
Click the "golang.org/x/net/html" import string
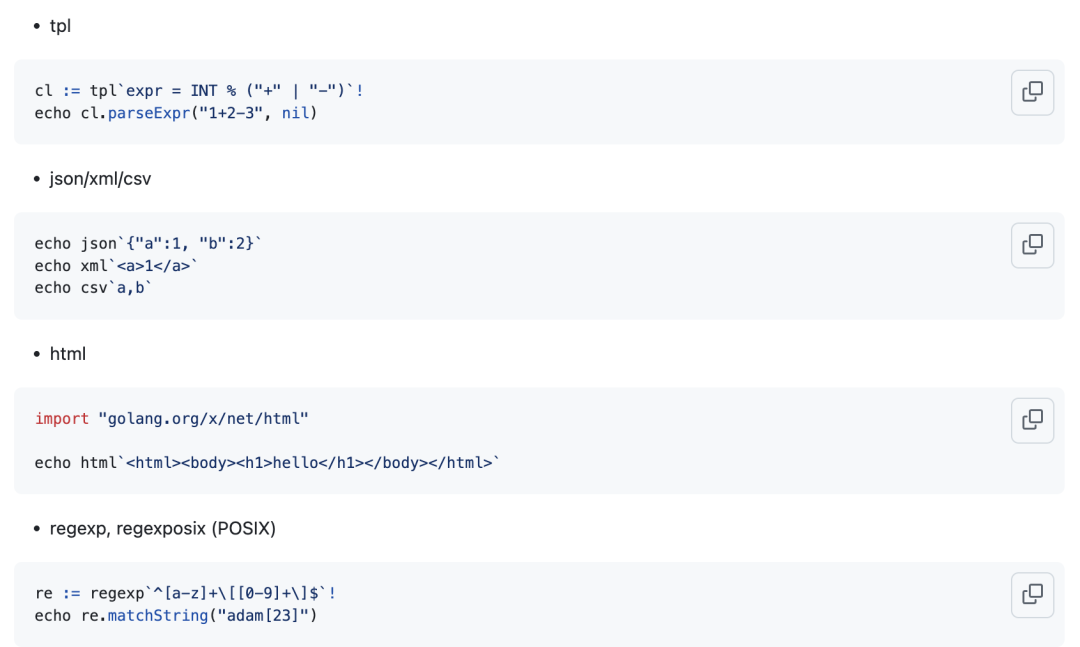(203, 419)
